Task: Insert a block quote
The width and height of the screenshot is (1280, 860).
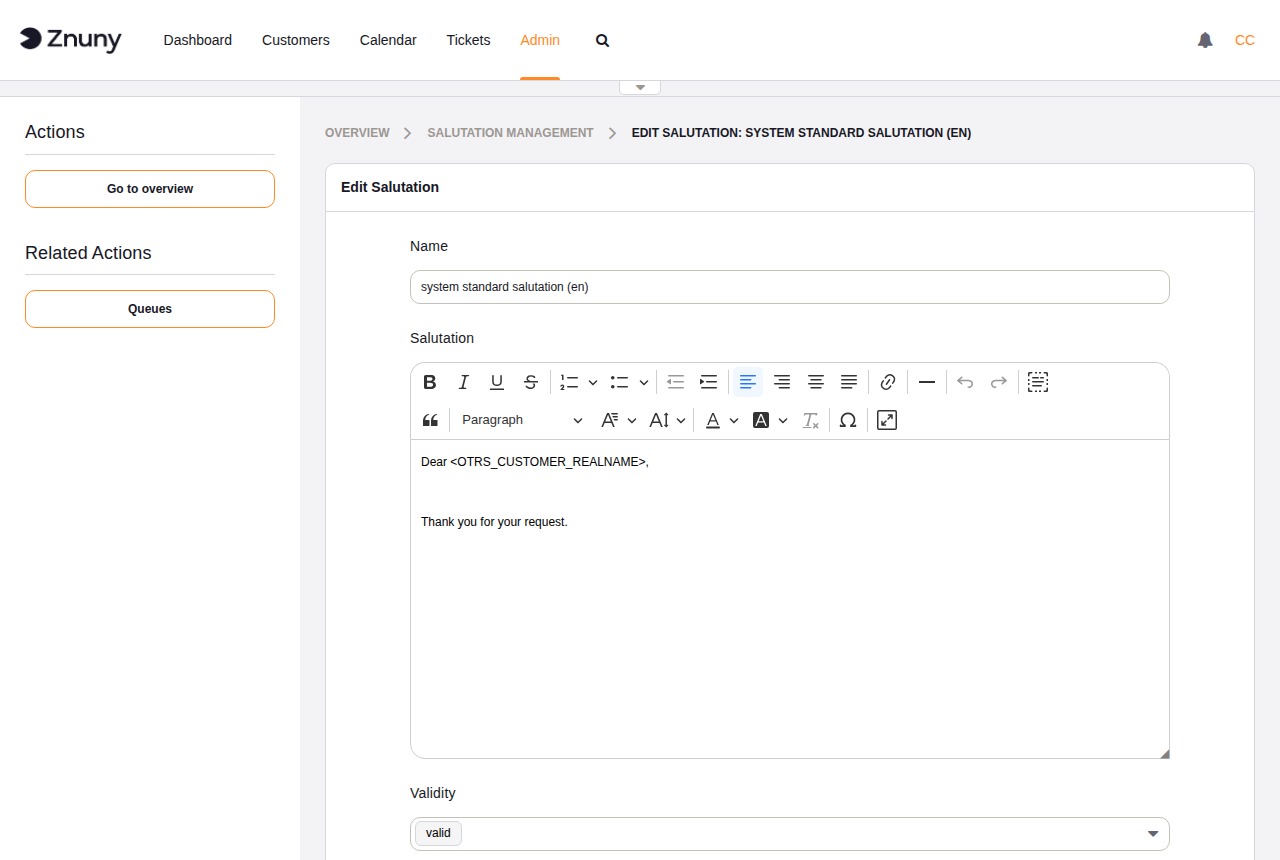Action: [x=430, y=420]
